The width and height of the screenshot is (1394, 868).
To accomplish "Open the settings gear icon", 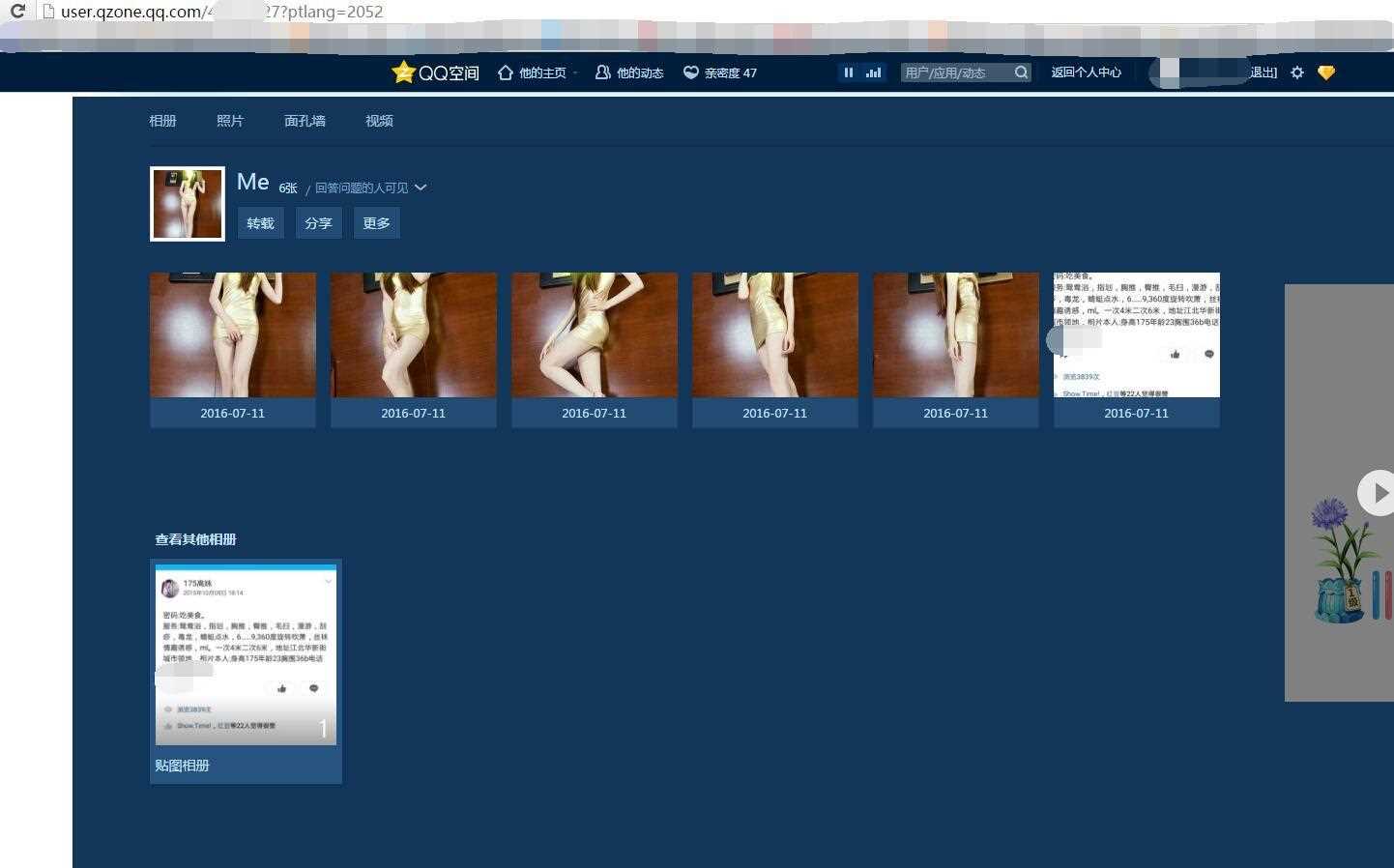I will coord(1297,72).
